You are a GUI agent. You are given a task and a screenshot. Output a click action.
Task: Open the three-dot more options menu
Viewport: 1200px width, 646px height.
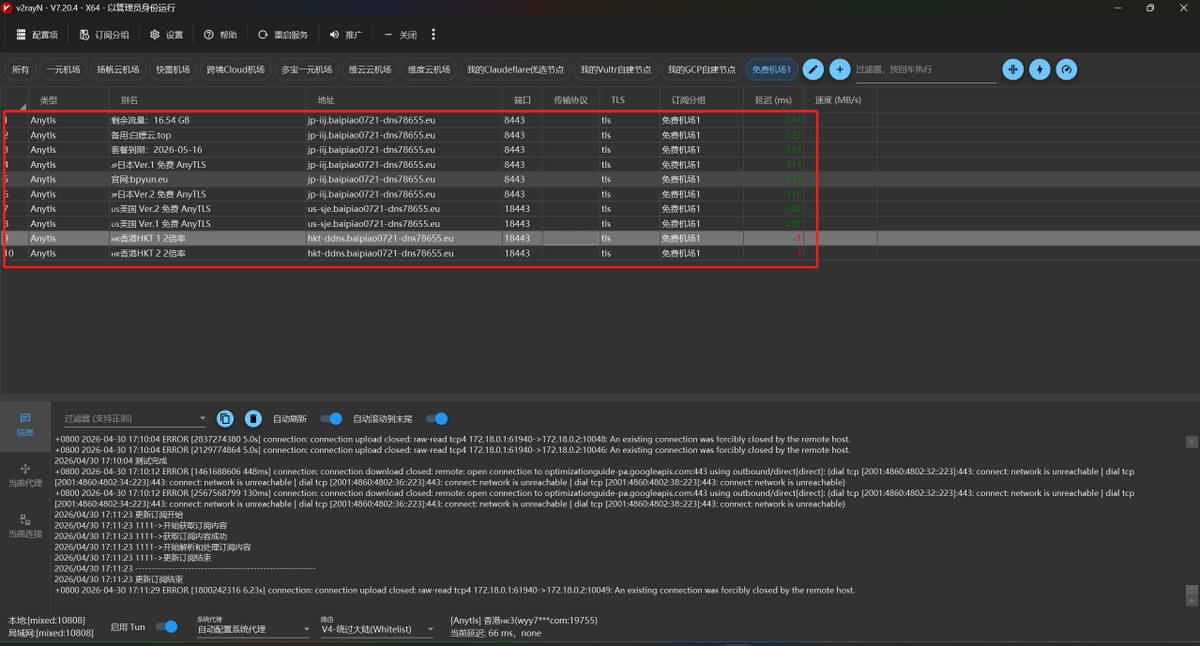433,34
